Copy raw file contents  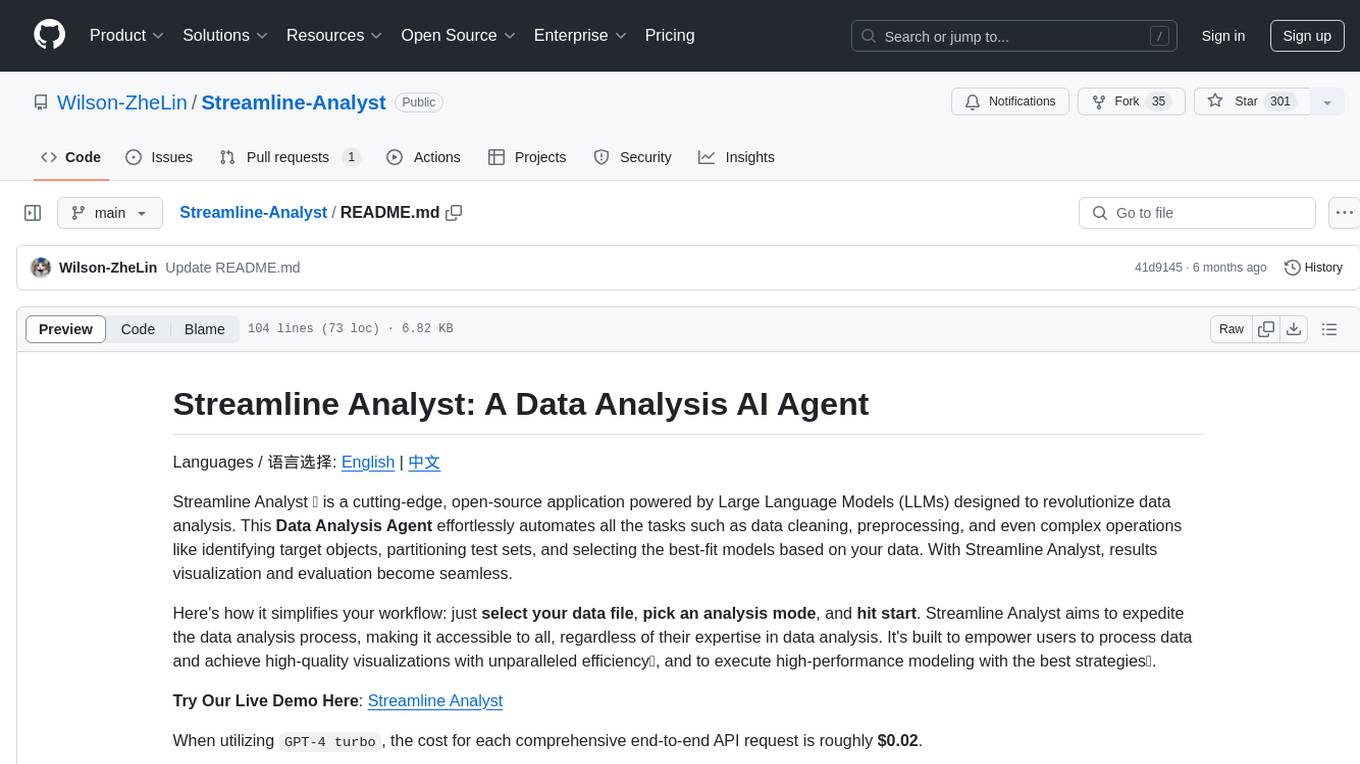[x=1267, y=329]
